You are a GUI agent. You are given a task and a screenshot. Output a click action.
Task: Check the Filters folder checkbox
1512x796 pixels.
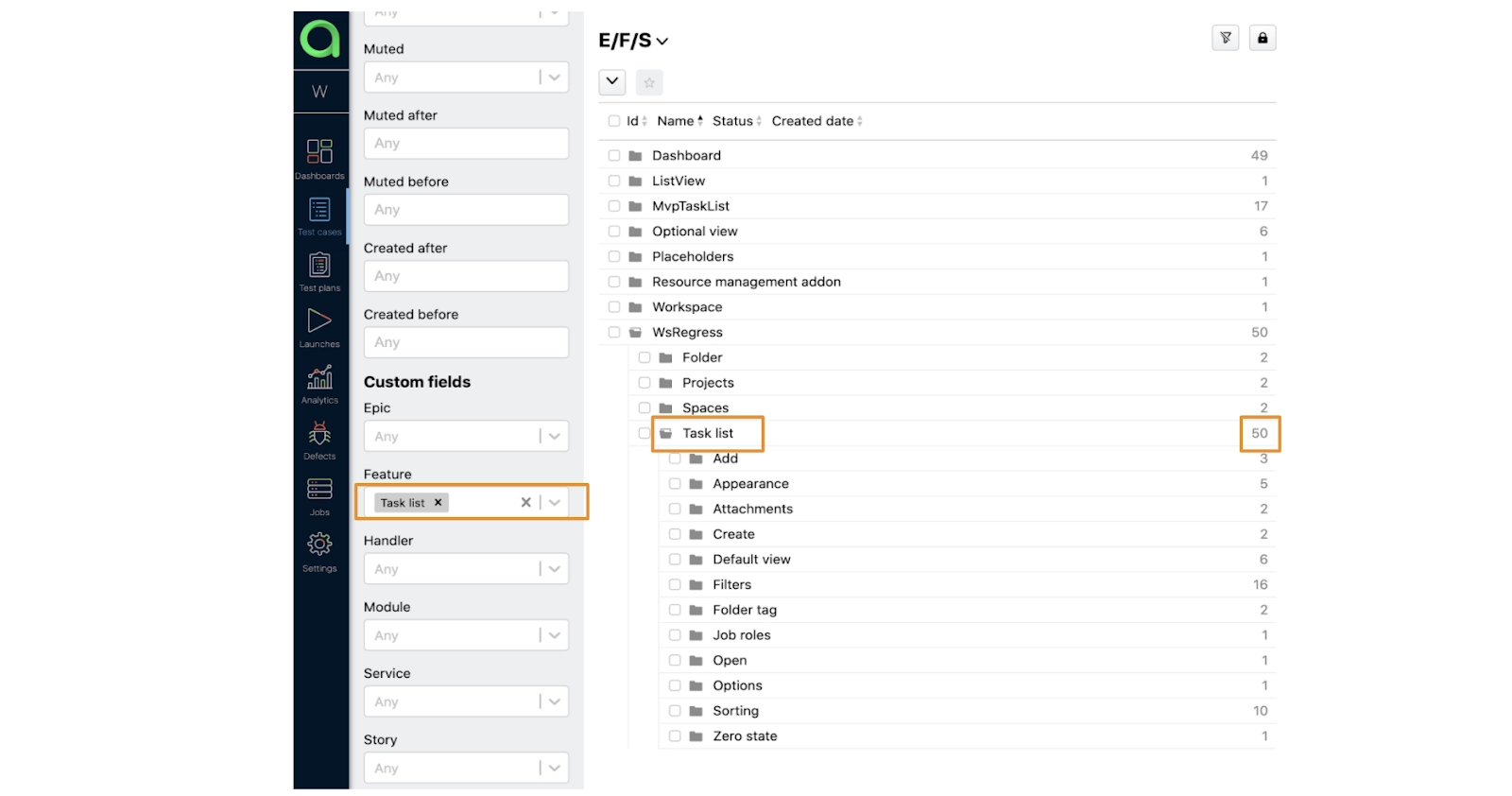(x=675, y=585)
